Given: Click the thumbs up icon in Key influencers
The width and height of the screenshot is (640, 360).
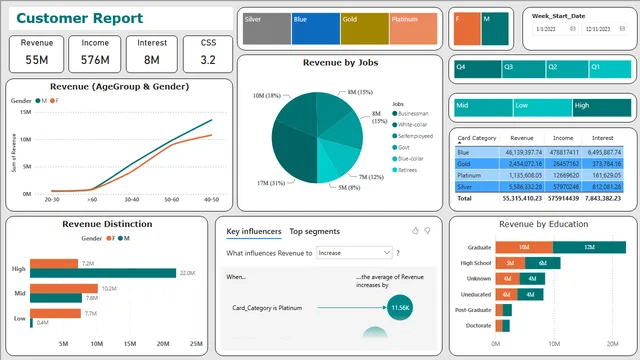Looking at the screenshot, I should tap(415, 231).
